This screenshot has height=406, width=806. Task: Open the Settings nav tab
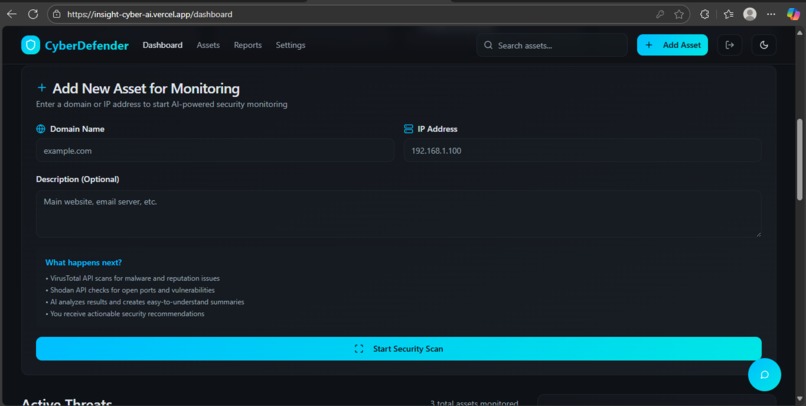pos(290,45)
